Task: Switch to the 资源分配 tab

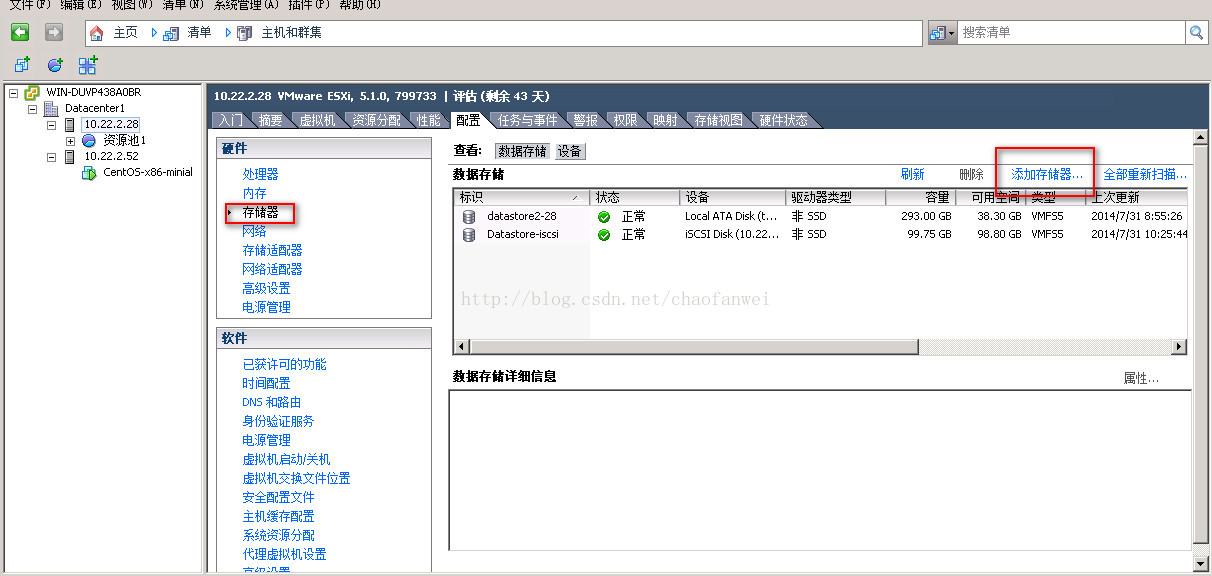Action: [x=376, y=120]
